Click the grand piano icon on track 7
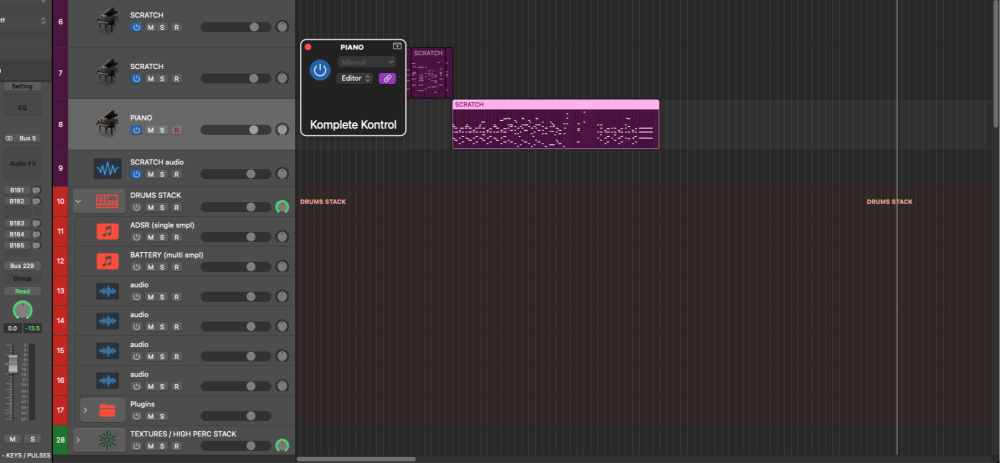Image resolution: width=1000 pixels, height=463 pixels. [x=107, y=73]
